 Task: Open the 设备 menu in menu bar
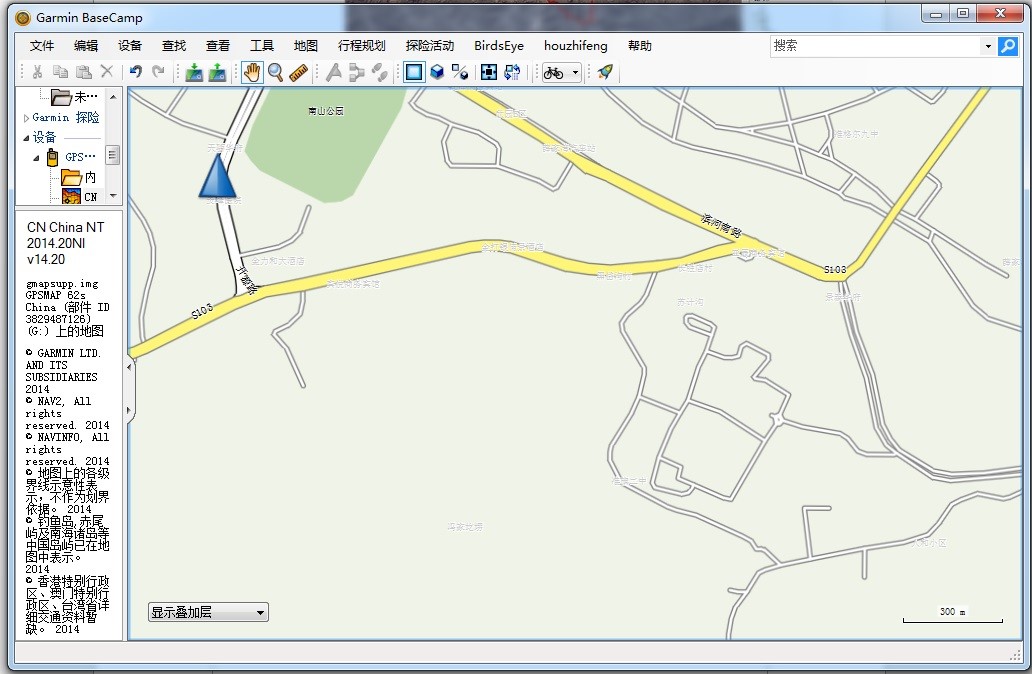130,45
